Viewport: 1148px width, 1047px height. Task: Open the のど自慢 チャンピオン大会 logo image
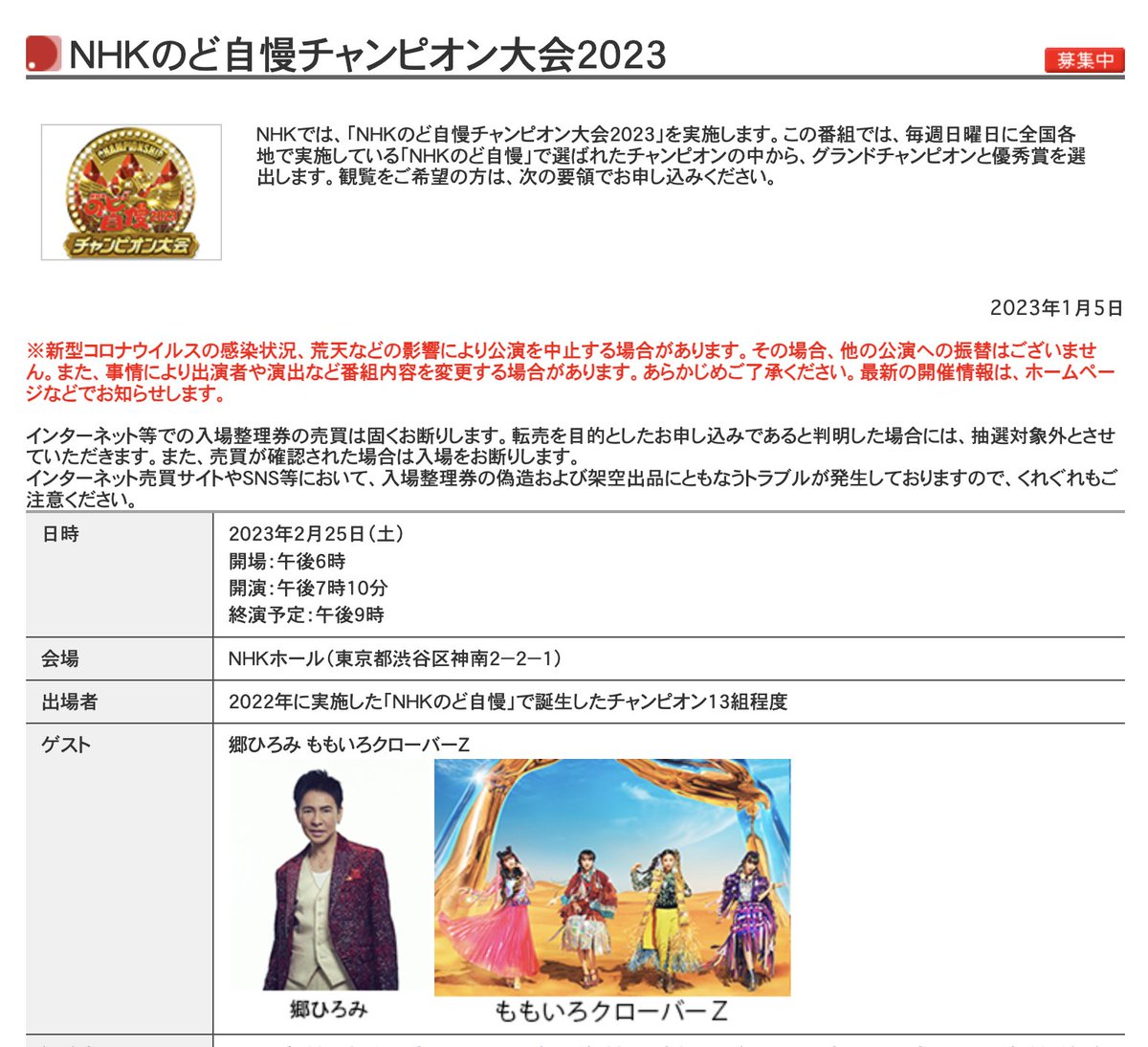pos(131,192)
